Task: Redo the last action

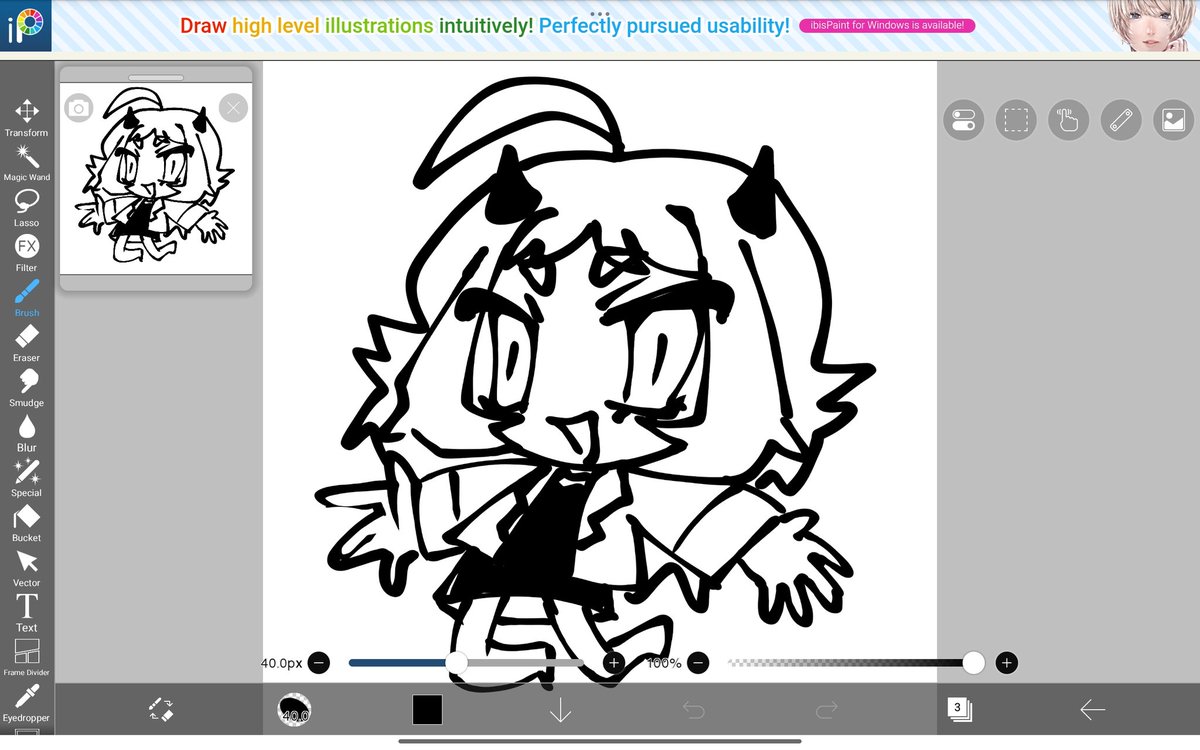Action: tap(826, 709)
